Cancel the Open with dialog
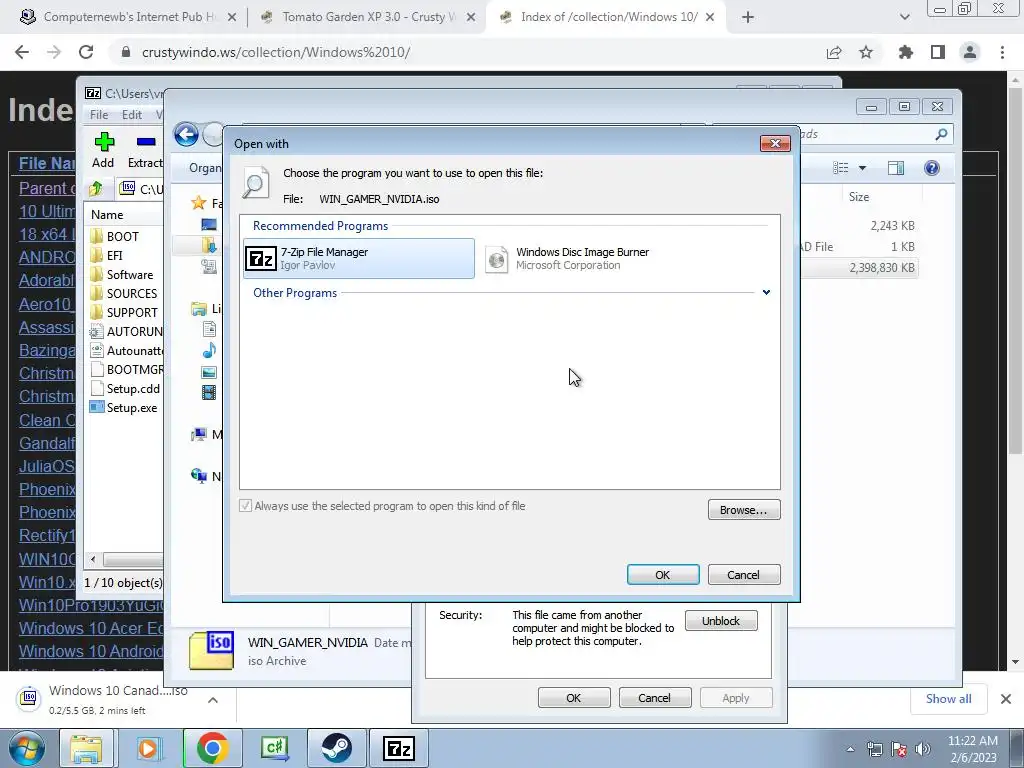 [x=744, y=575]
